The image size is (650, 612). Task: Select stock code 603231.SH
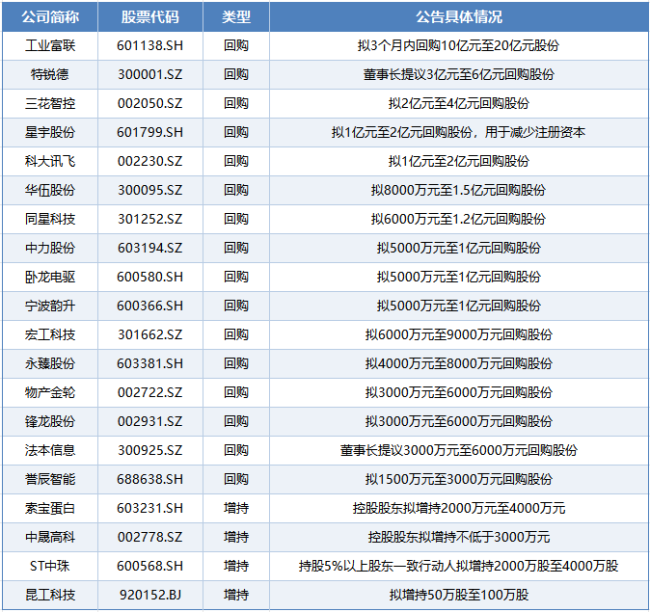[x=150, y=508]
